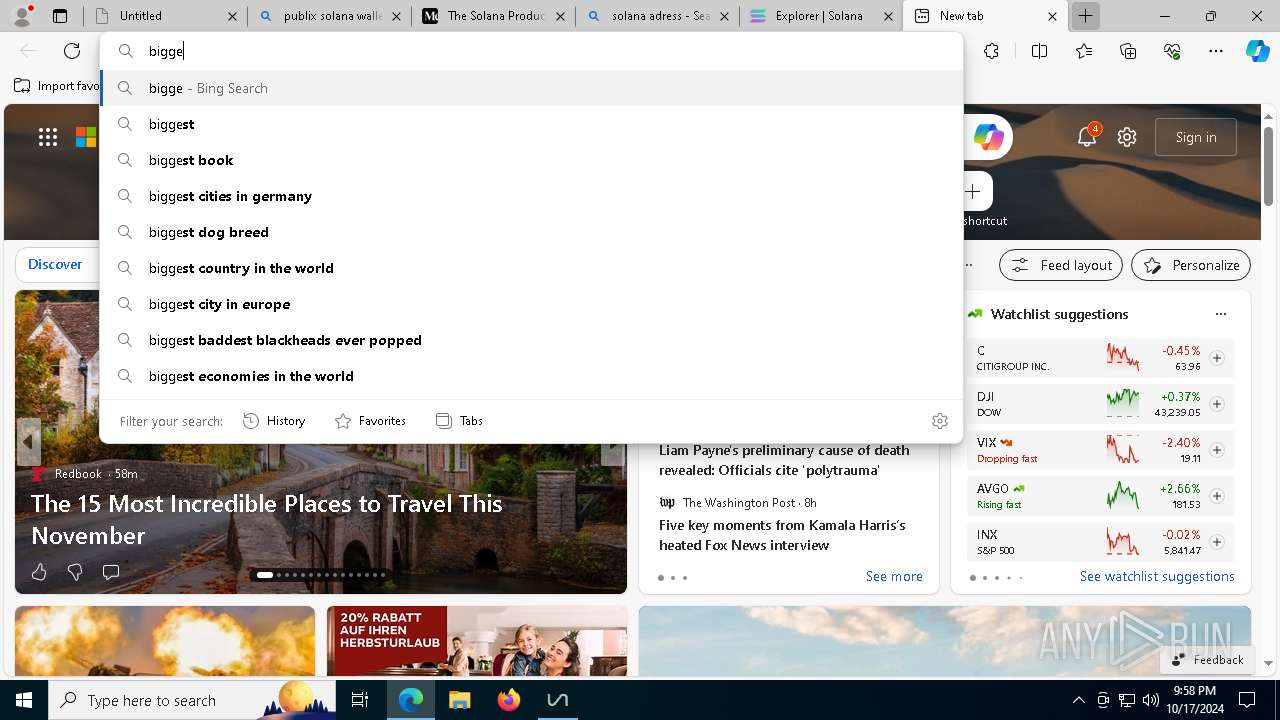Go to previous carousel slide arrow

[28, 441]
